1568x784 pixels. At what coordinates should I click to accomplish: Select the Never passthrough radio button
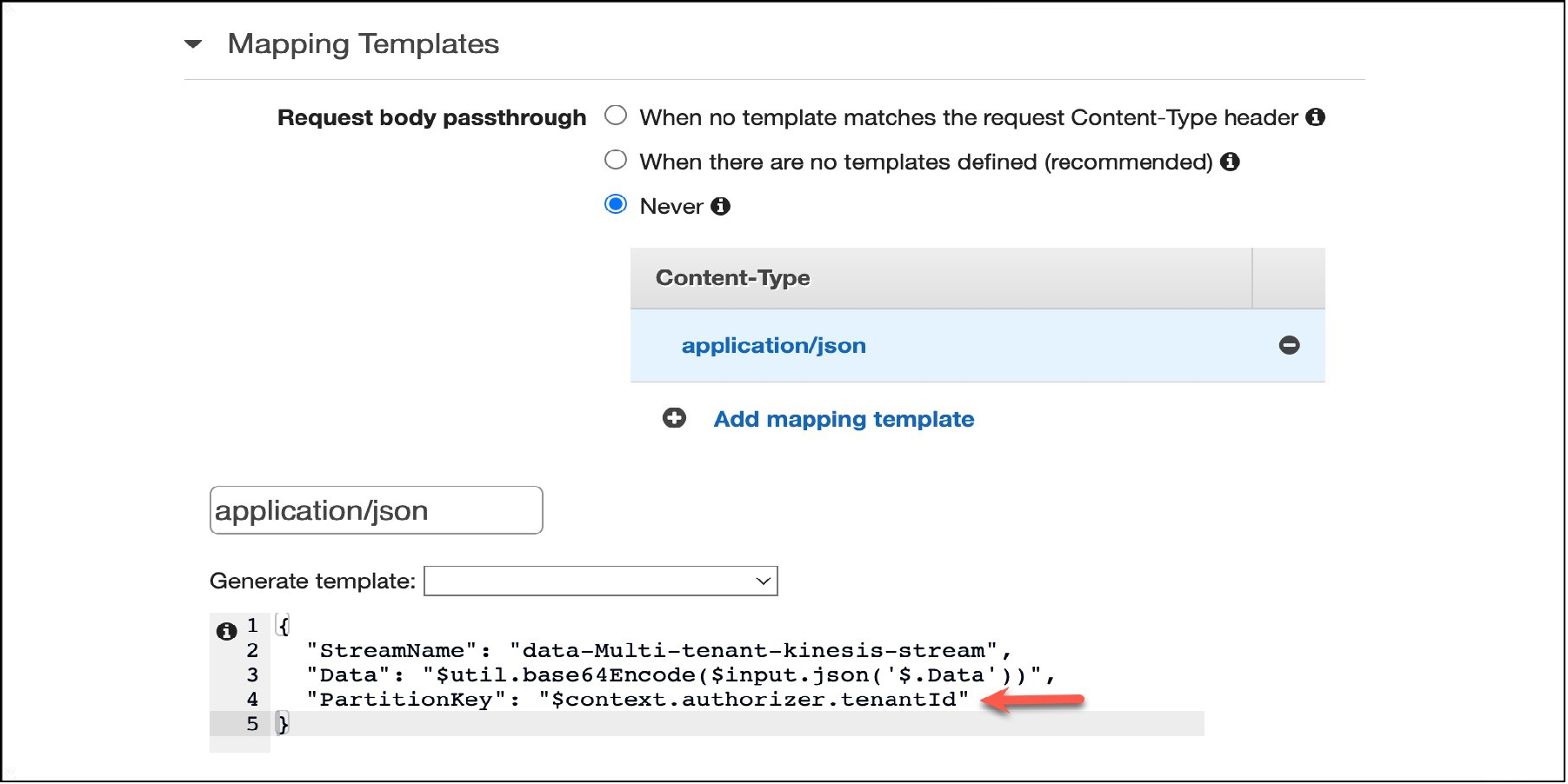coord(616,204)
